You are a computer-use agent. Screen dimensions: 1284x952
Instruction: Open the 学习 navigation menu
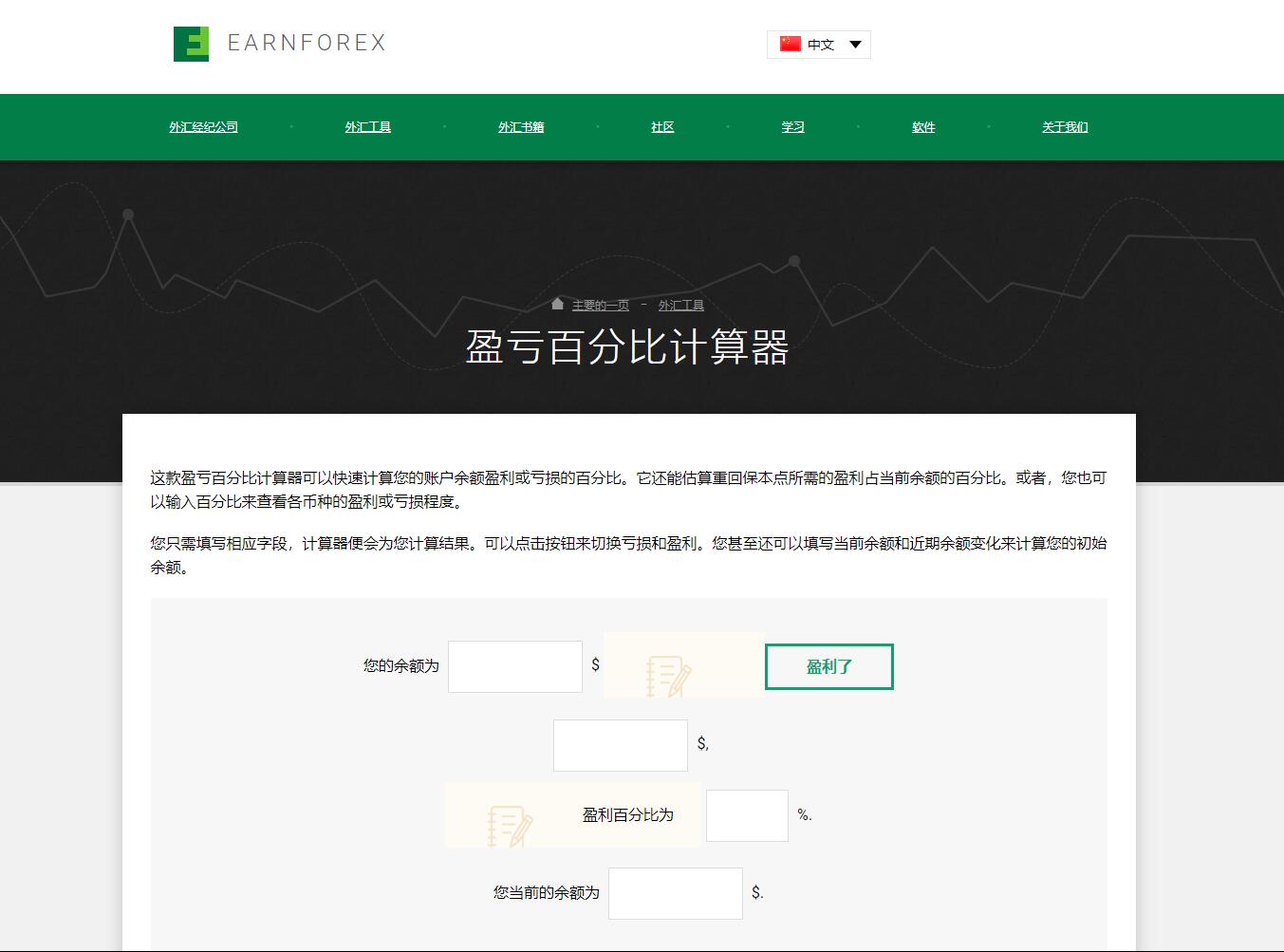pos(792,127)
